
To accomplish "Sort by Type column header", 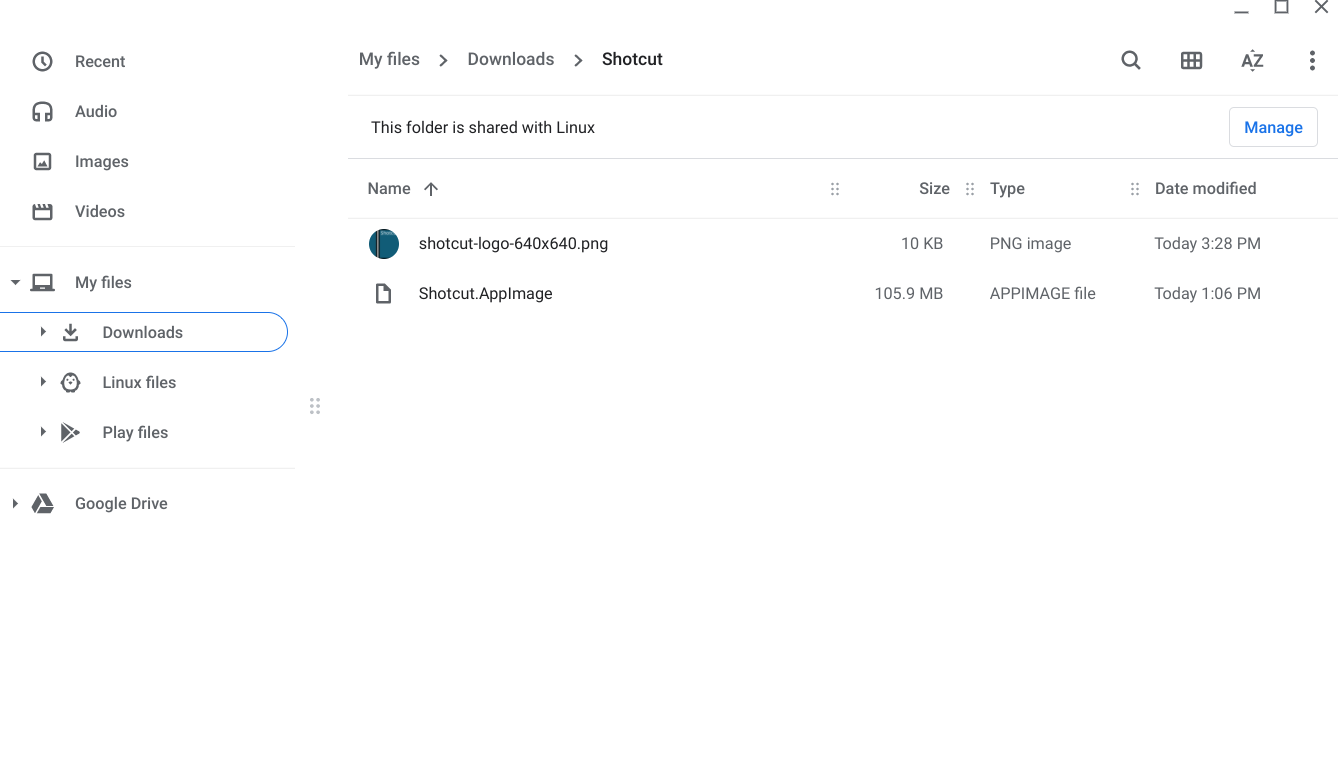I will (x=1007, y=188).
